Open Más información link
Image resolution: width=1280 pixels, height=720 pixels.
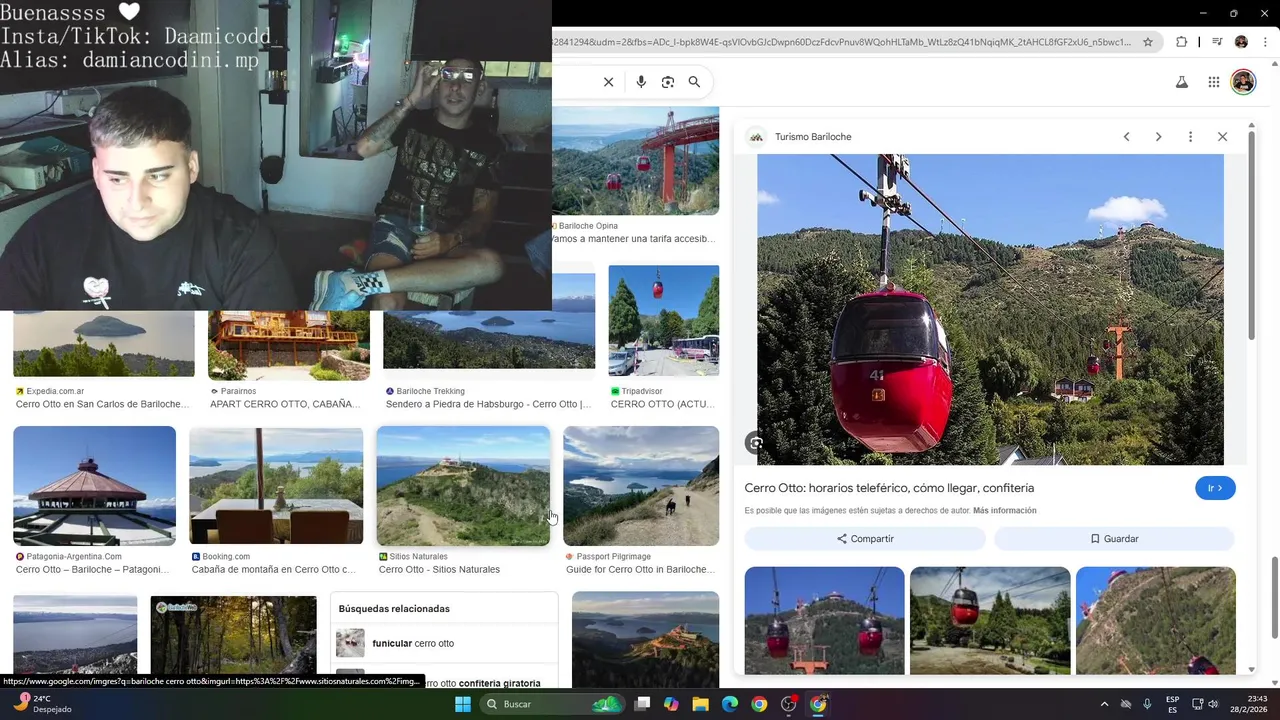point(1004,510)
